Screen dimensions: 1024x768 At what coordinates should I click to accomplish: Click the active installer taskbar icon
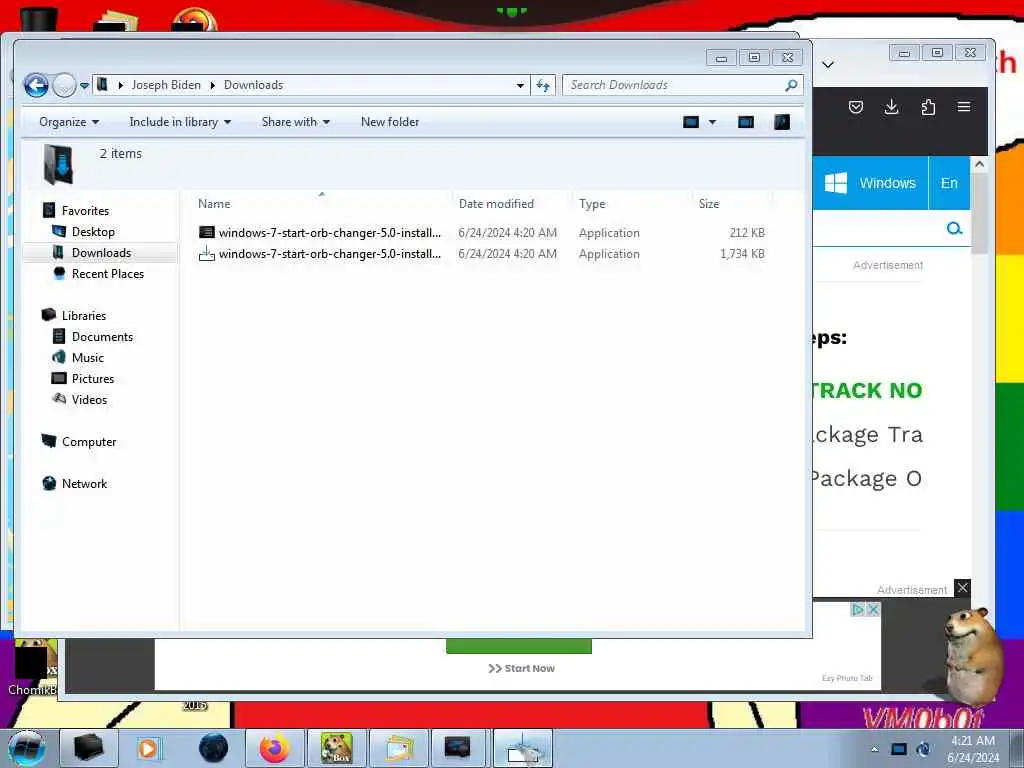(523, 748)
